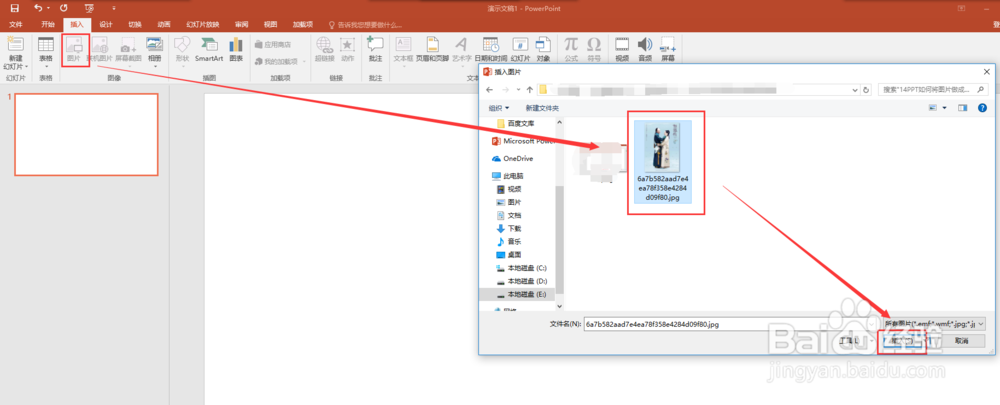Switch to the View (视图) tab
This screenshot has width=1000, height=405.
click(270, 25)
